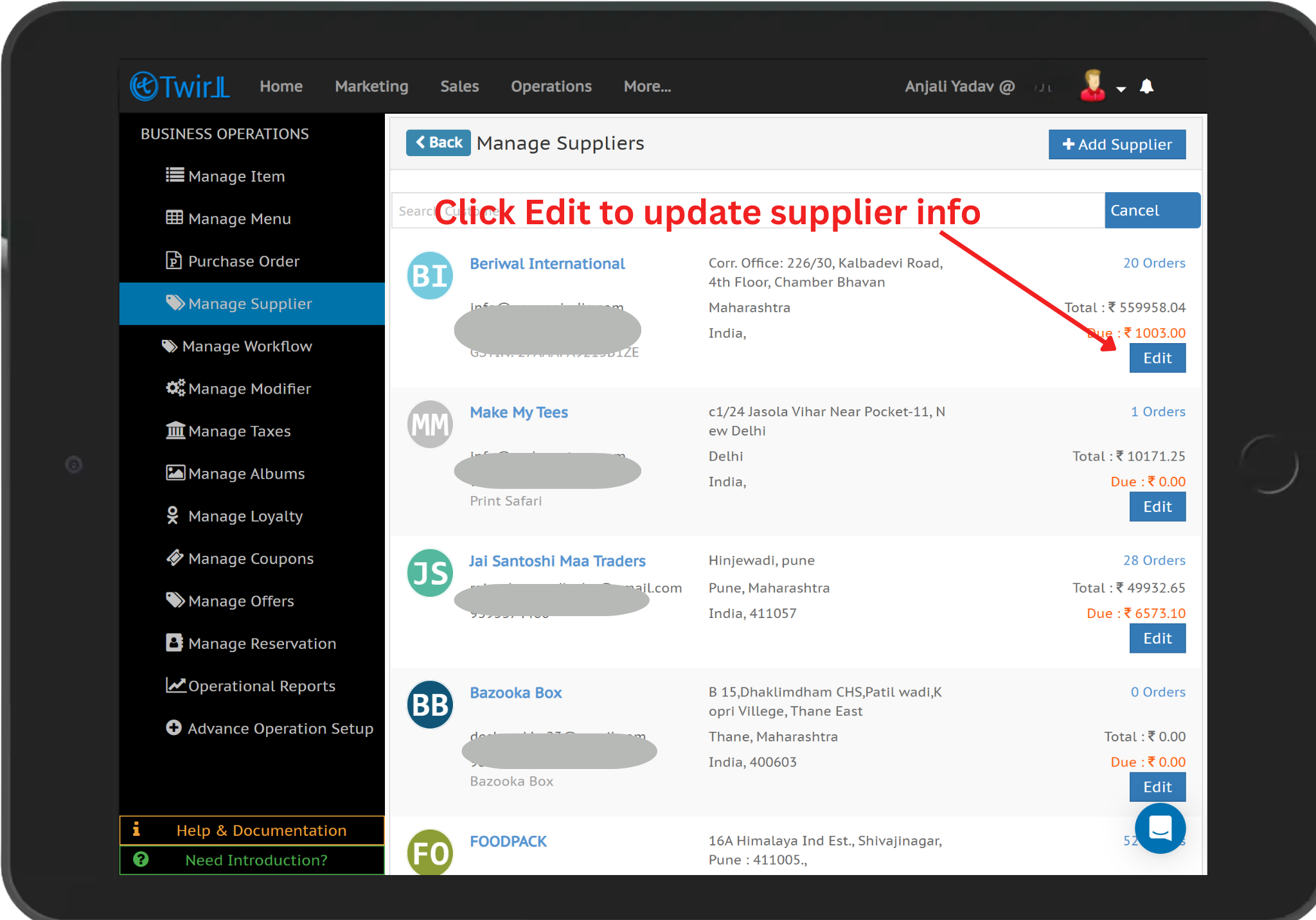The height and width of the screenshot is (920, 1316).
Task: Open the Home menu
Action: 281,86
